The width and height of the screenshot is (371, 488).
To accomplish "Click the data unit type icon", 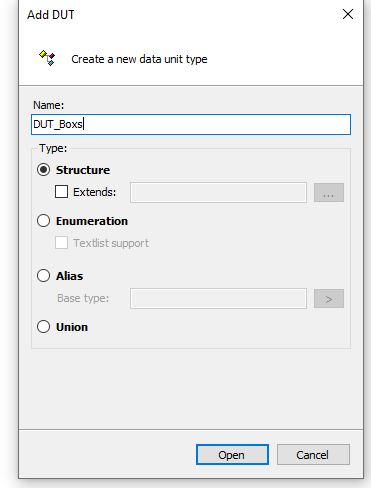I will (x=47, y=58).
